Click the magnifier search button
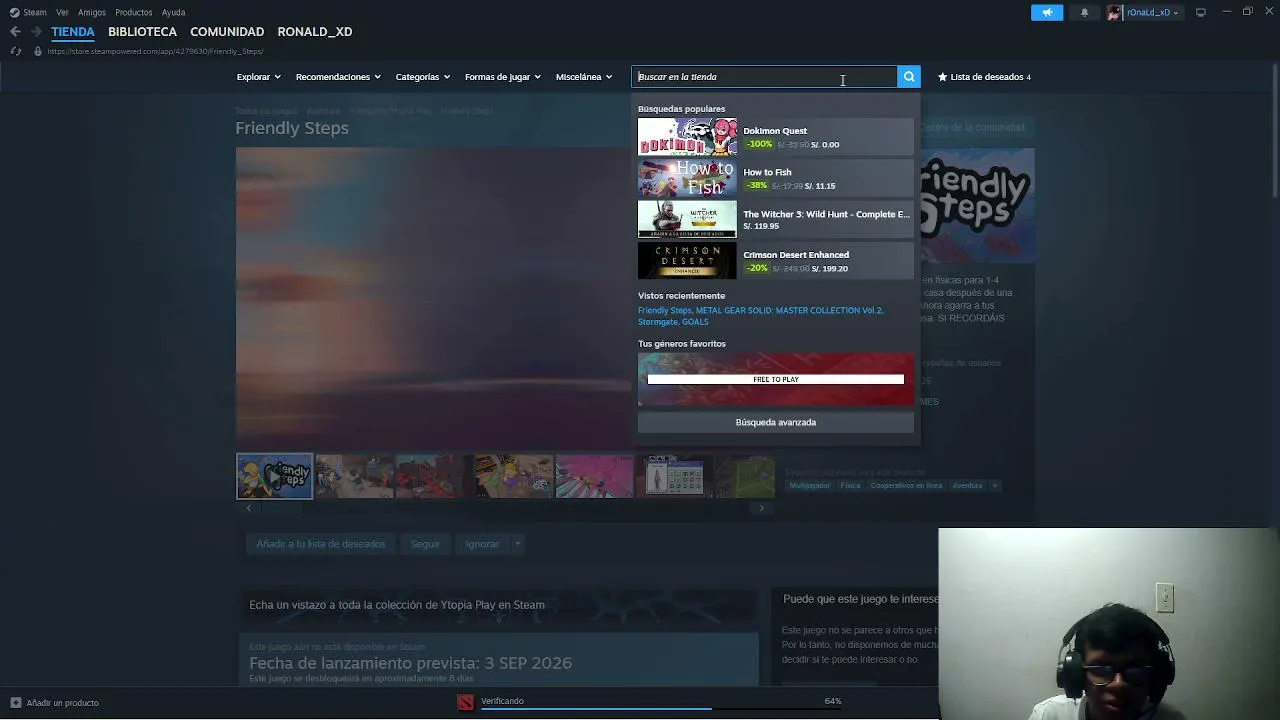The width and height of the screenshot is (1280, 720). point(909,77)
